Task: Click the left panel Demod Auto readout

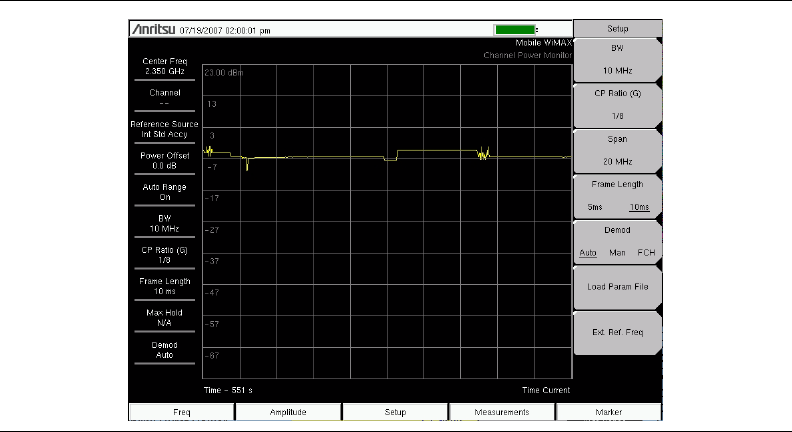Action: click(x=165, y=350)
